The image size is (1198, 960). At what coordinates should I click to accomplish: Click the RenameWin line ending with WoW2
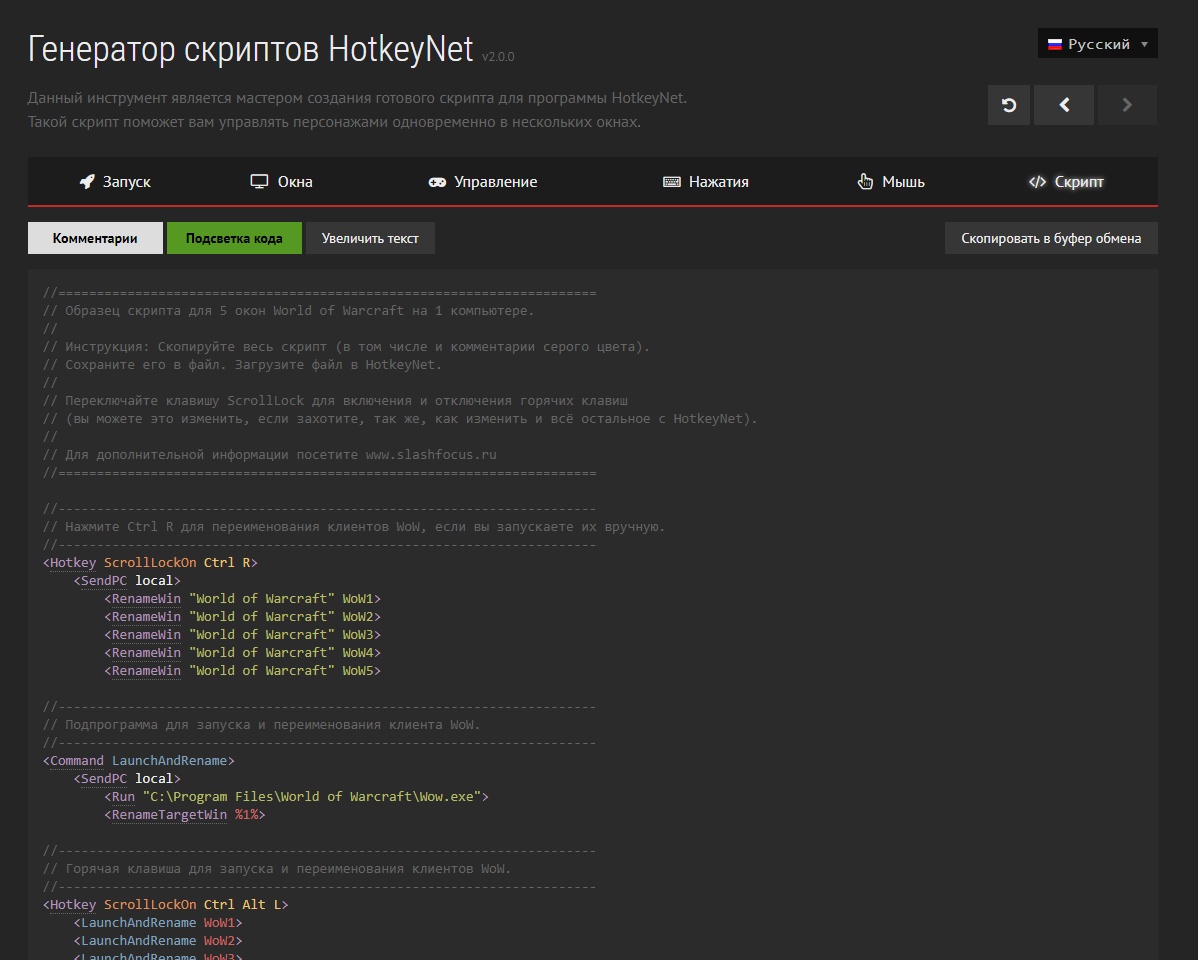[x=242, y=617]
